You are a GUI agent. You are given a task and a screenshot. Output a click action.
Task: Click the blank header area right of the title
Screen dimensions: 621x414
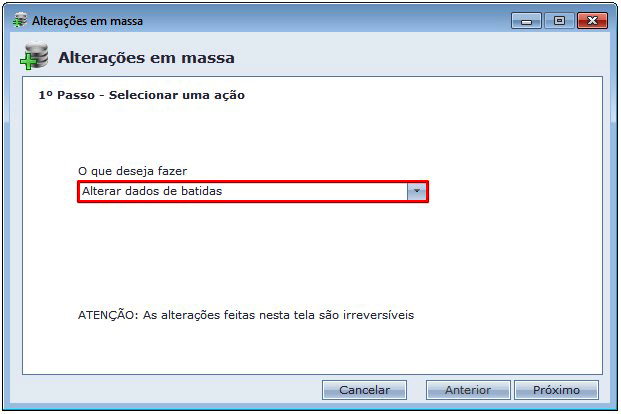[x=420, y=58]
